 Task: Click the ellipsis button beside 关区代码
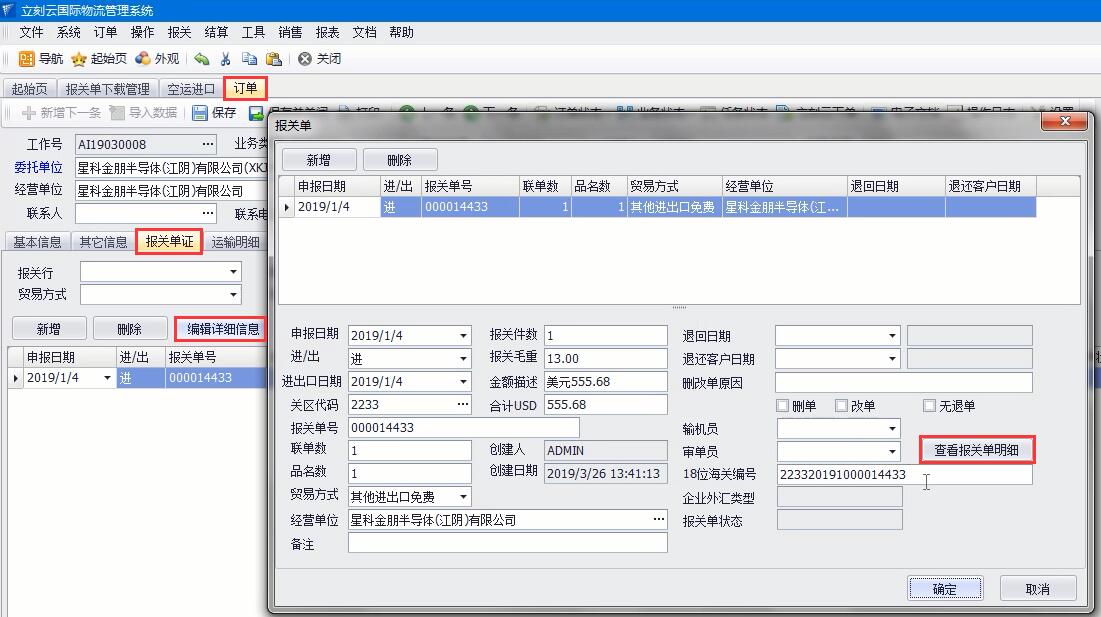point(462,405)
